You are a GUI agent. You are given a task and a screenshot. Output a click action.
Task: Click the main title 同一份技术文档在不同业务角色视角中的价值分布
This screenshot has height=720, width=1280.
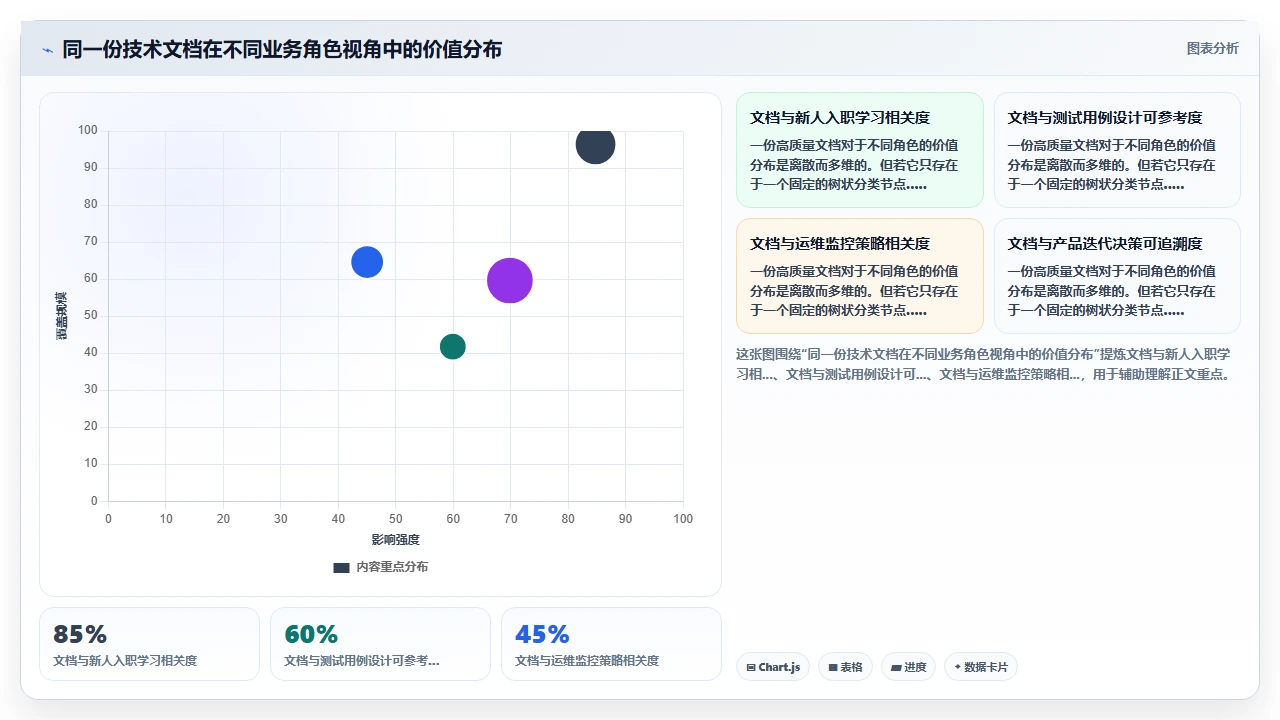point(282,49)
